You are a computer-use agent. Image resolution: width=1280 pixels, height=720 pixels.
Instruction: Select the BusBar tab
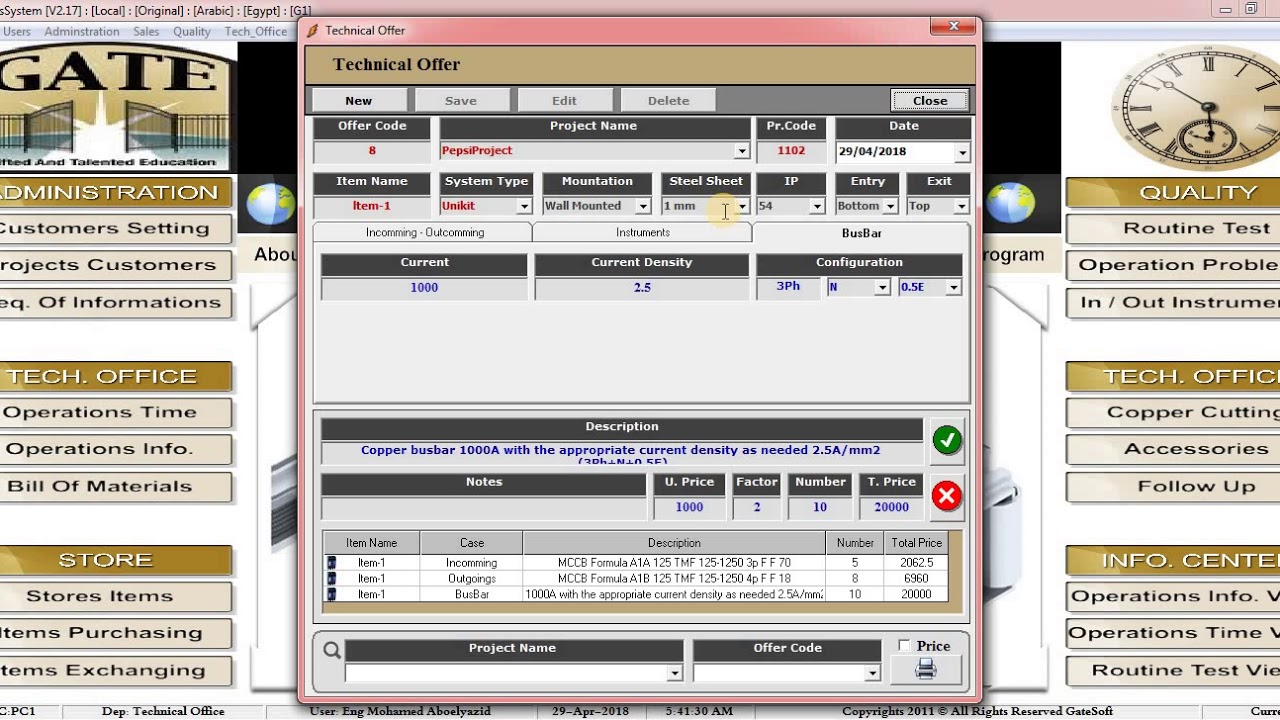pos(861,233)
